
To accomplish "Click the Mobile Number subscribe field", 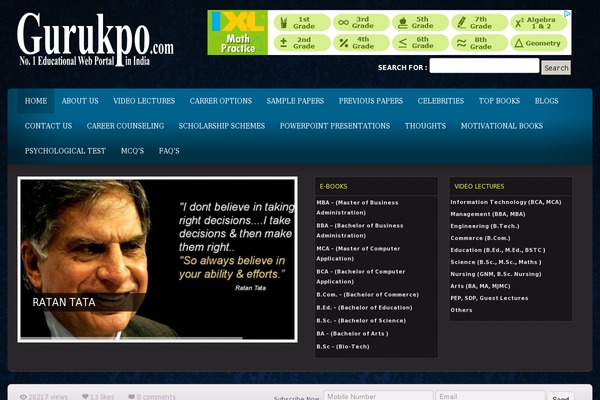I will pyautogui.click(x=378, y=396).
